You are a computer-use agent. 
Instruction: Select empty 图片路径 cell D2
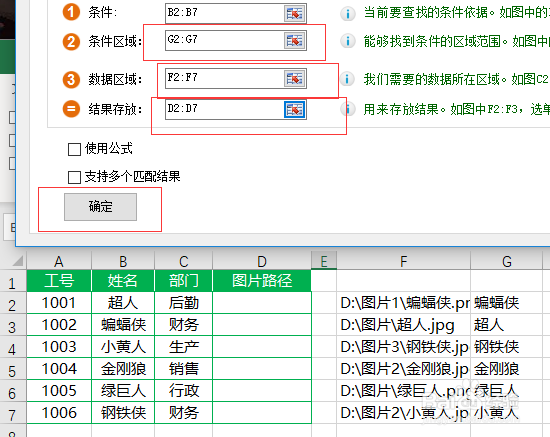(x=262, y=303)
